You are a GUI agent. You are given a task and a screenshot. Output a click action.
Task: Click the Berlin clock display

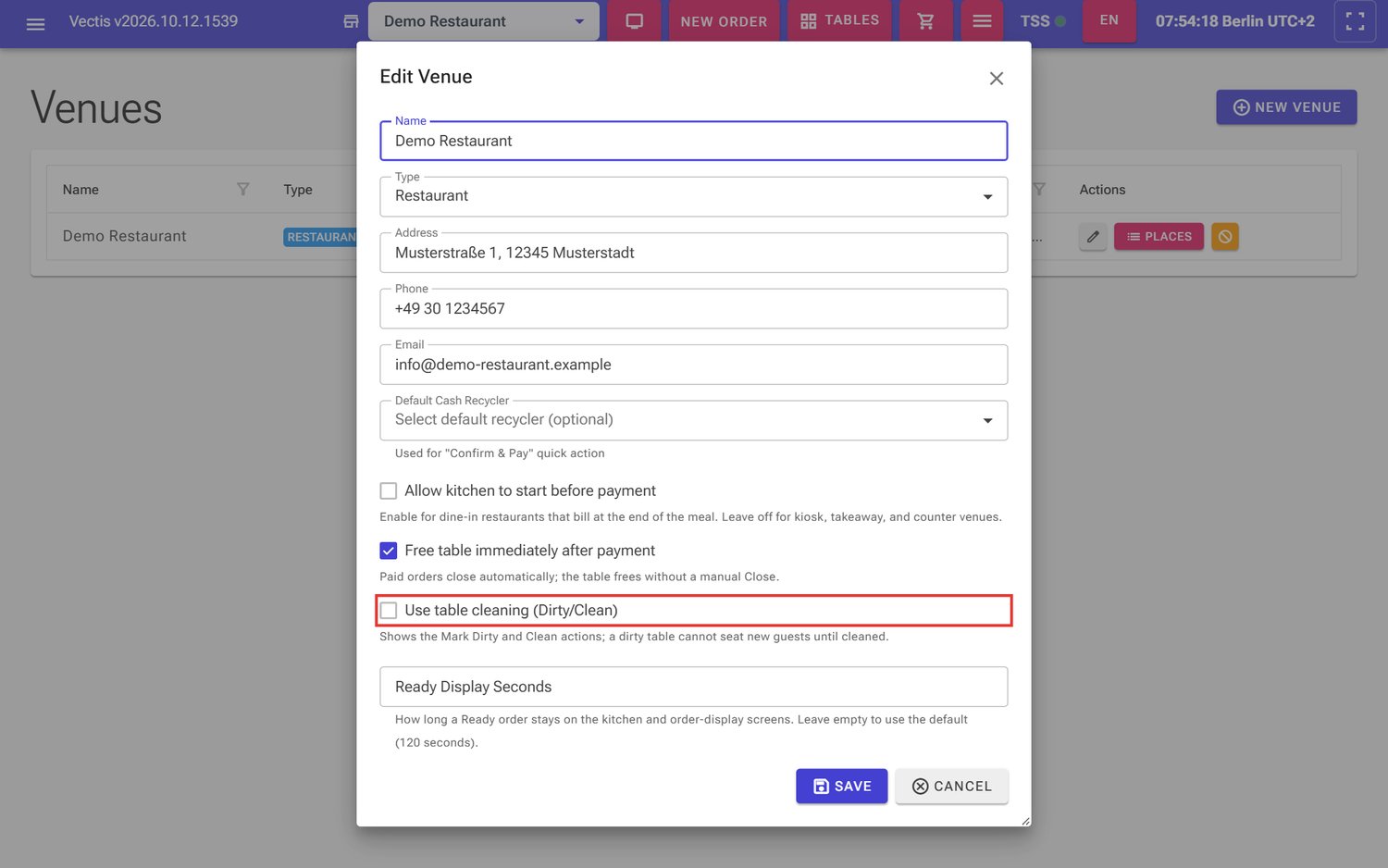1234,21
